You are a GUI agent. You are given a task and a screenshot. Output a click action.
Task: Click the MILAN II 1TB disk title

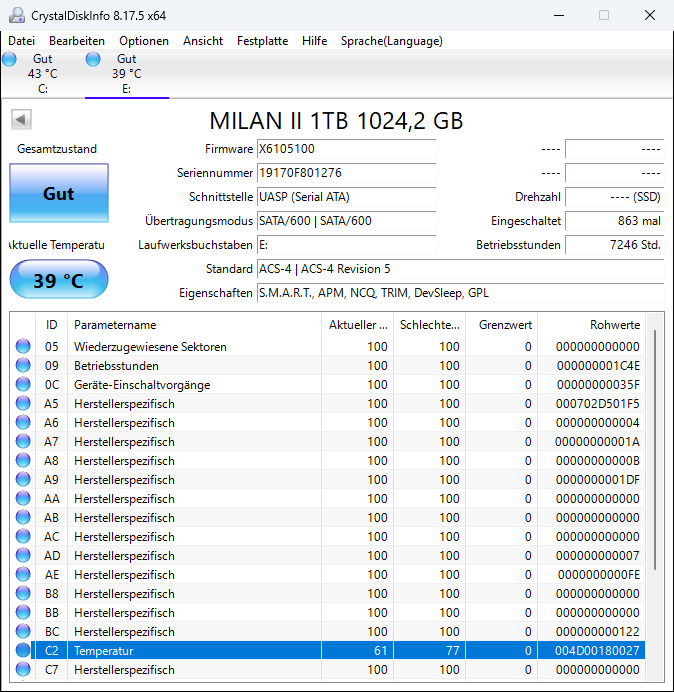coord(336,120)
